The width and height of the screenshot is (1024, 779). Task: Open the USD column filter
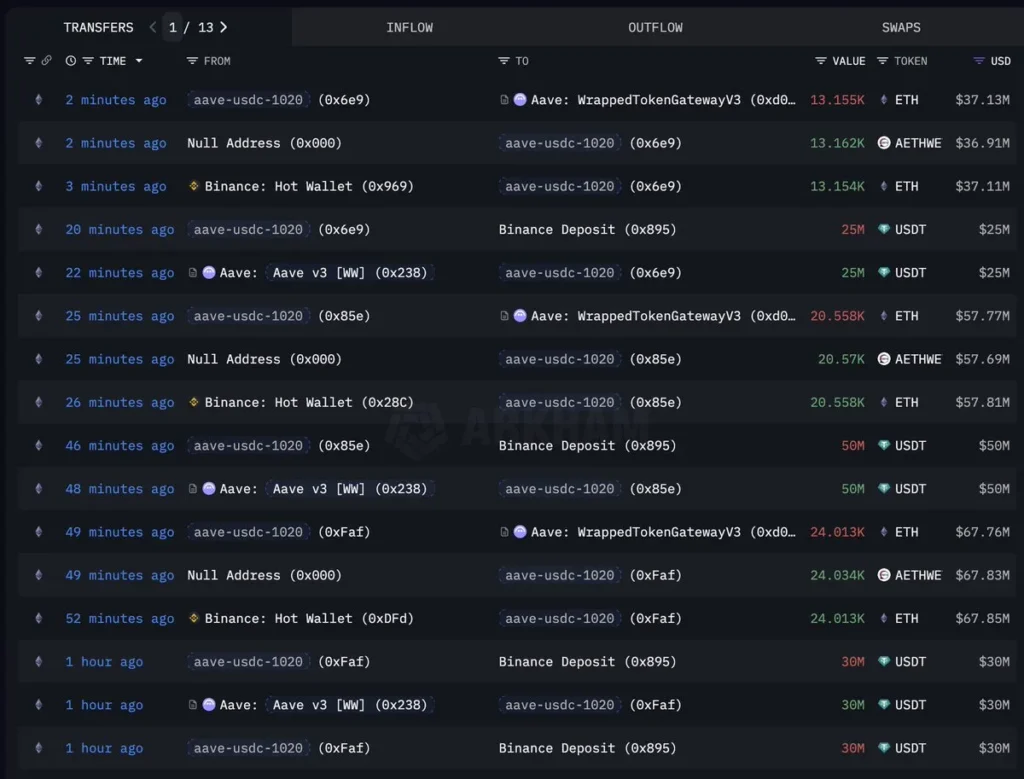click(977, 61)
